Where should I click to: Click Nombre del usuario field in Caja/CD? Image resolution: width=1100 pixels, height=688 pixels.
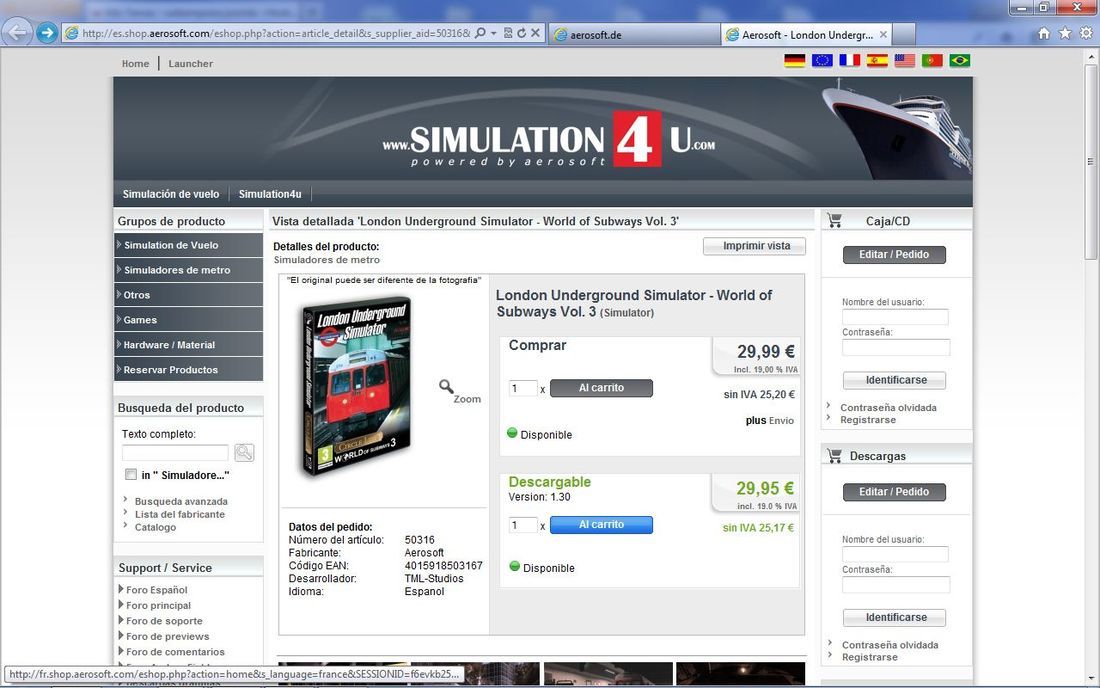tap(895, 316)
